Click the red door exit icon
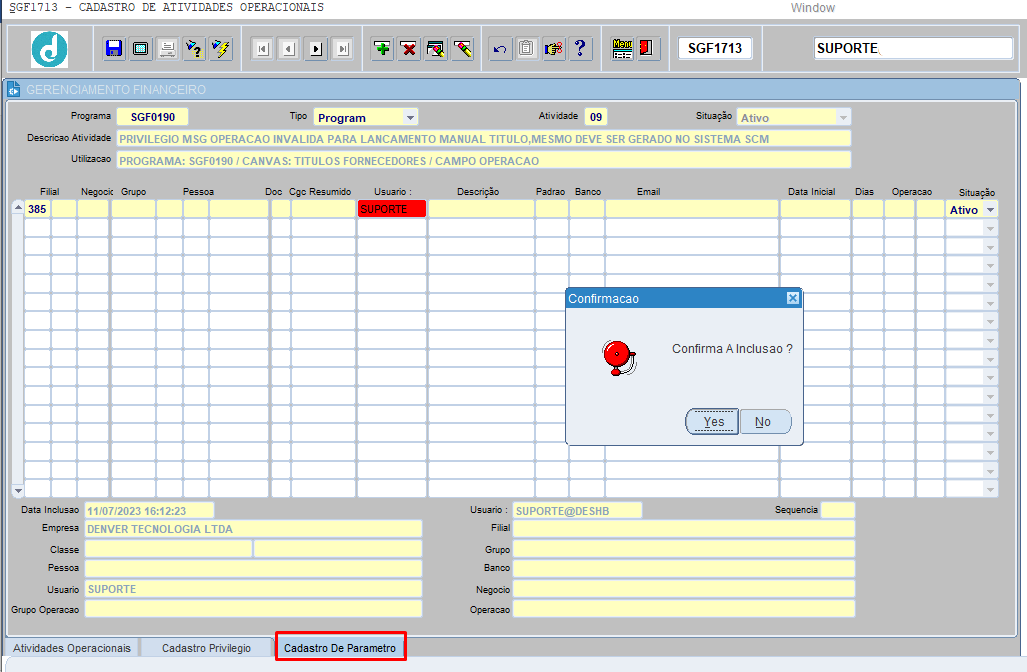This screenshot has width=1027, height=672. 647,48
